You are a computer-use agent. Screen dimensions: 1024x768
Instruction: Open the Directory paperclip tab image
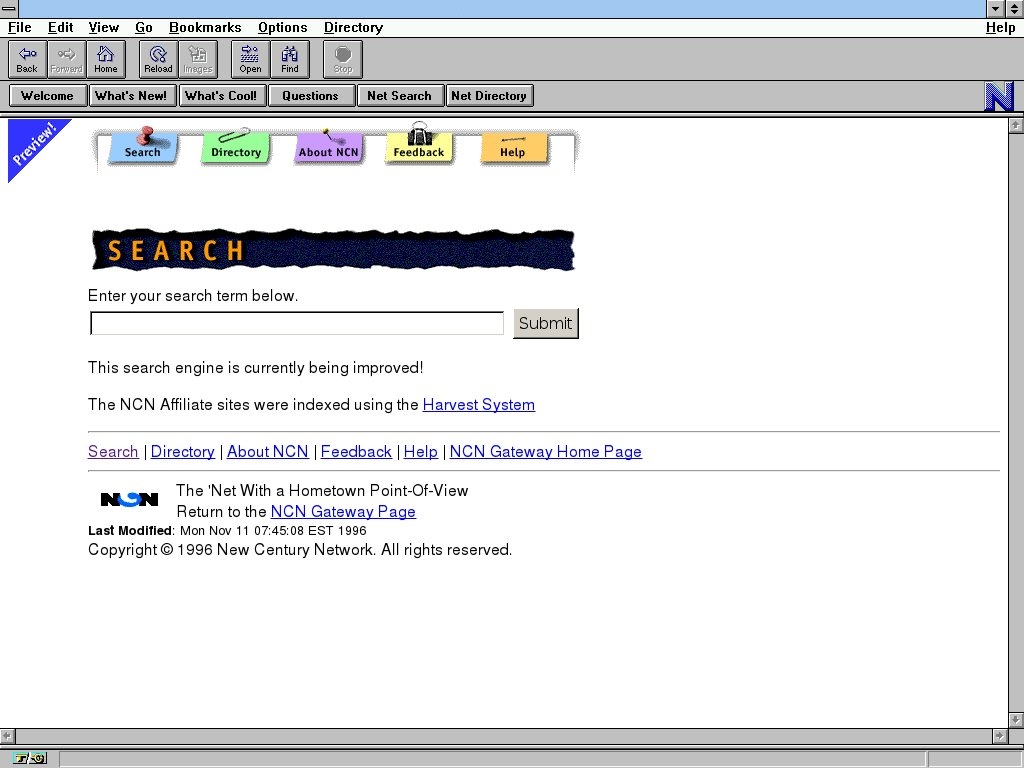(236, 147)
